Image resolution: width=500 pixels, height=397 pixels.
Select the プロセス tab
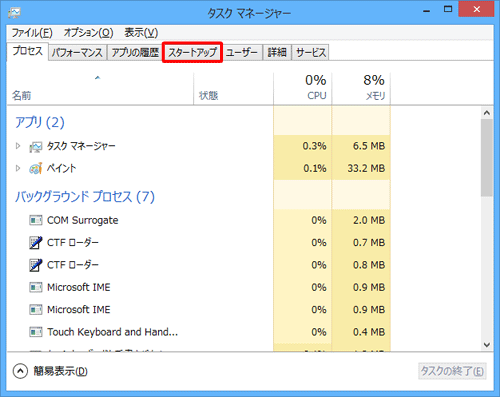coord(28,51)
